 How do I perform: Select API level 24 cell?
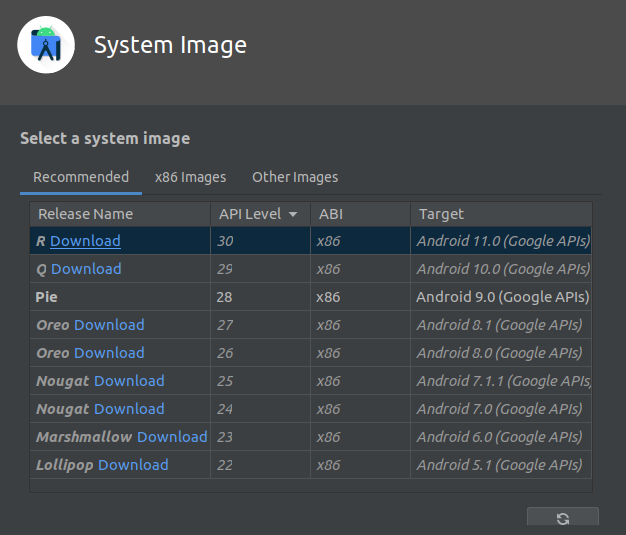click(x=260, y=409)
